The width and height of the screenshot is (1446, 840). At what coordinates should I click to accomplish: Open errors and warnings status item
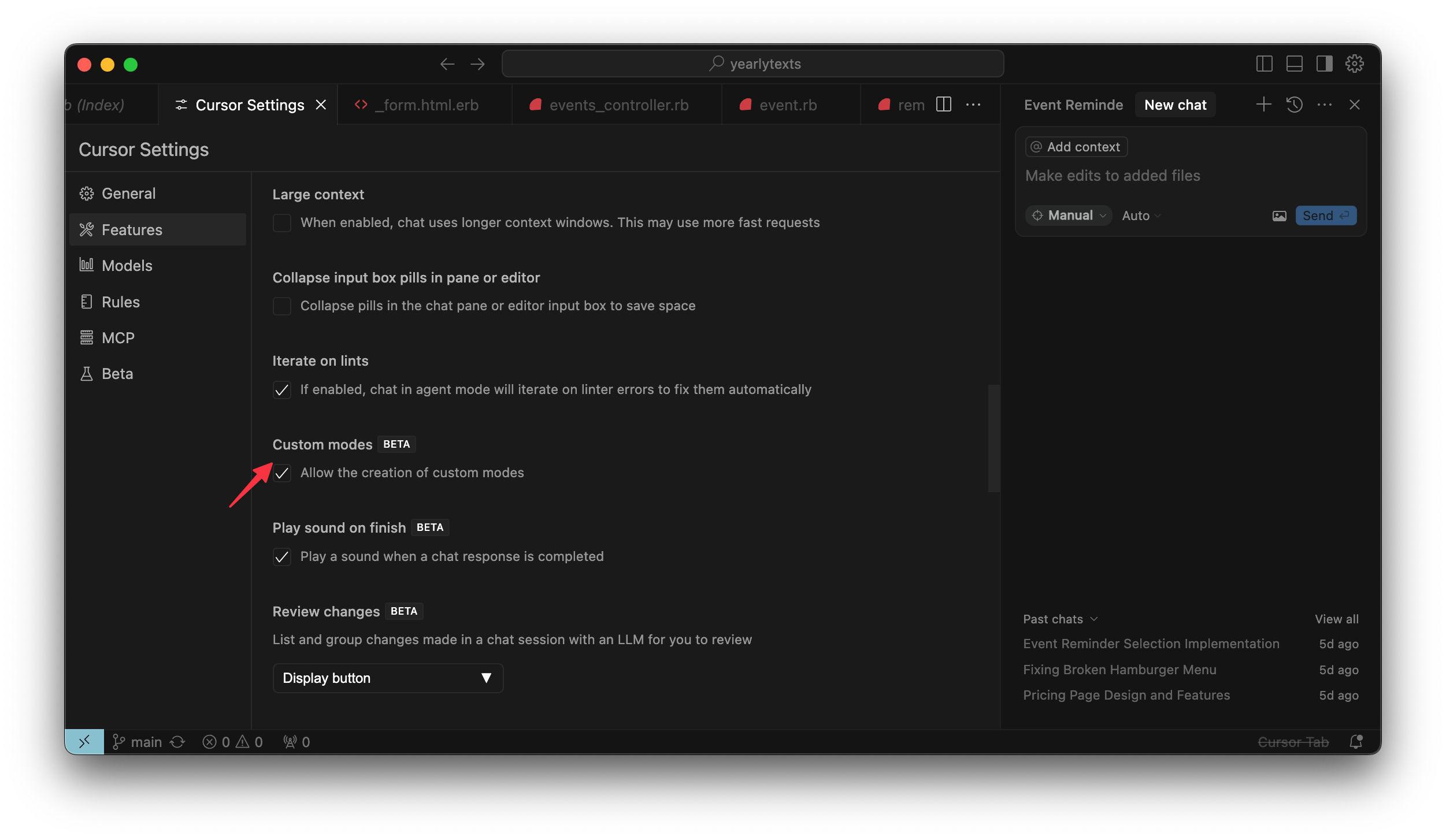pyautogui.click(x=232, y=742)
